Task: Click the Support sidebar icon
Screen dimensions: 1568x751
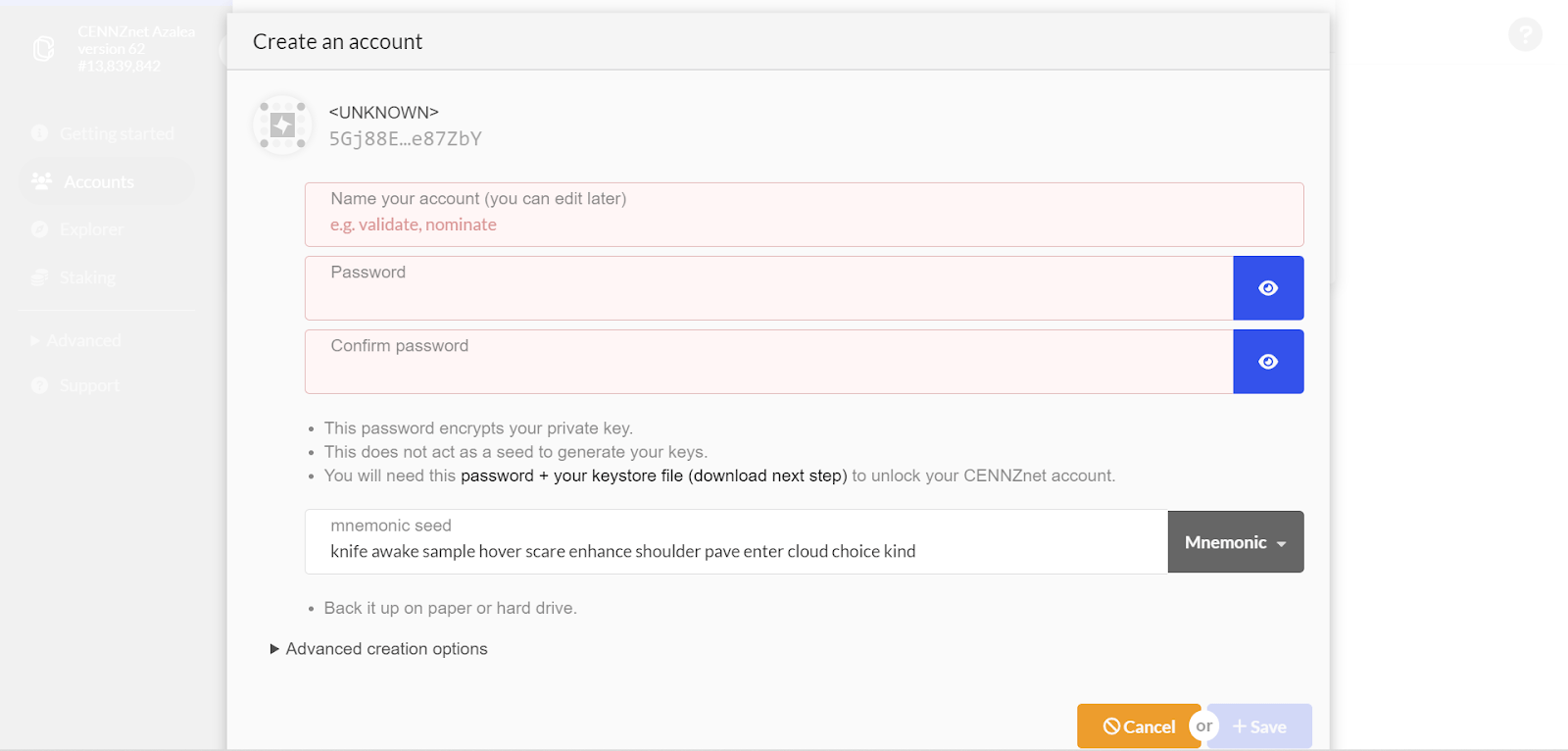Action: coord(39,385)
